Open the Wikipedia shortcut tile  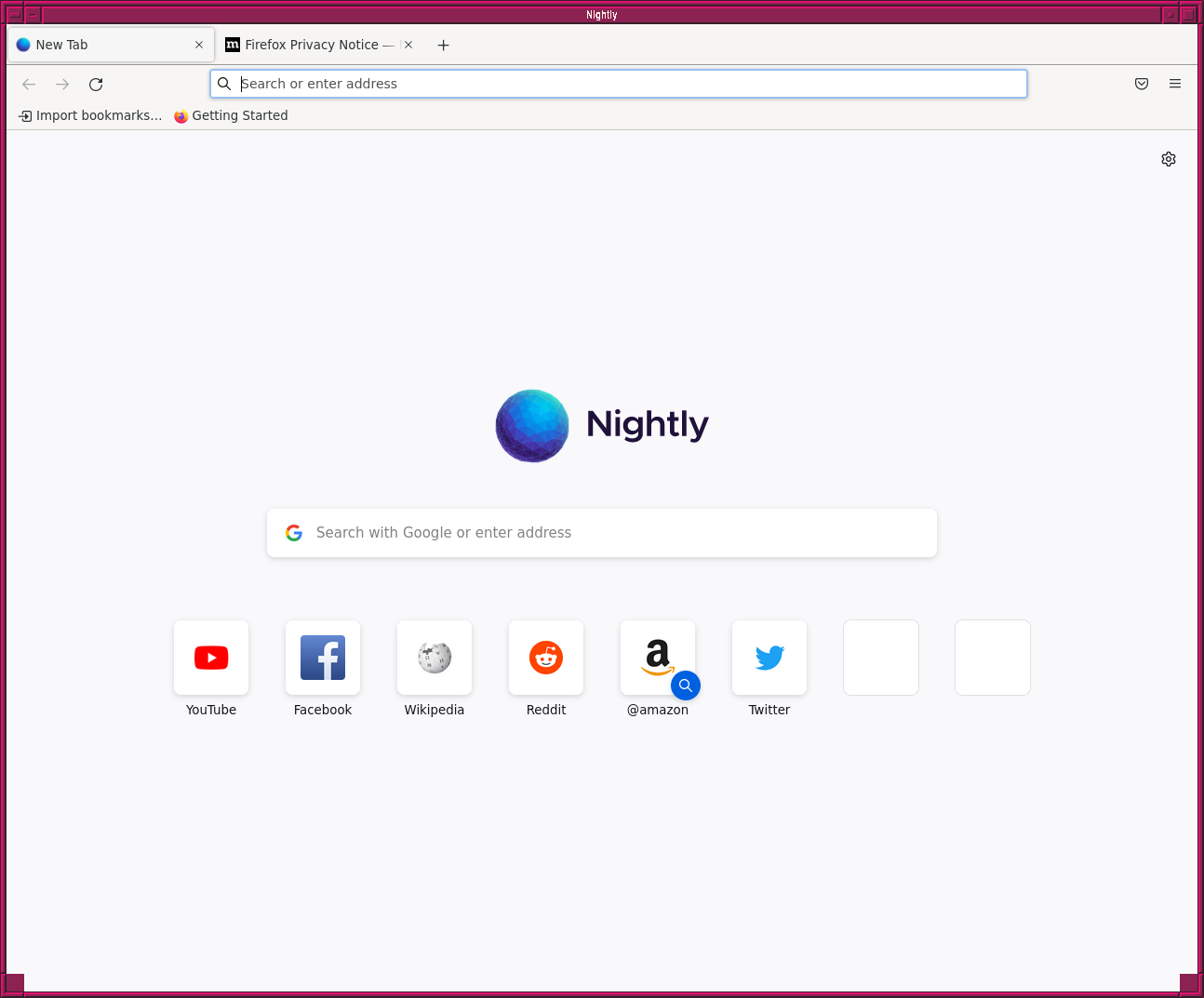(435, 658)
